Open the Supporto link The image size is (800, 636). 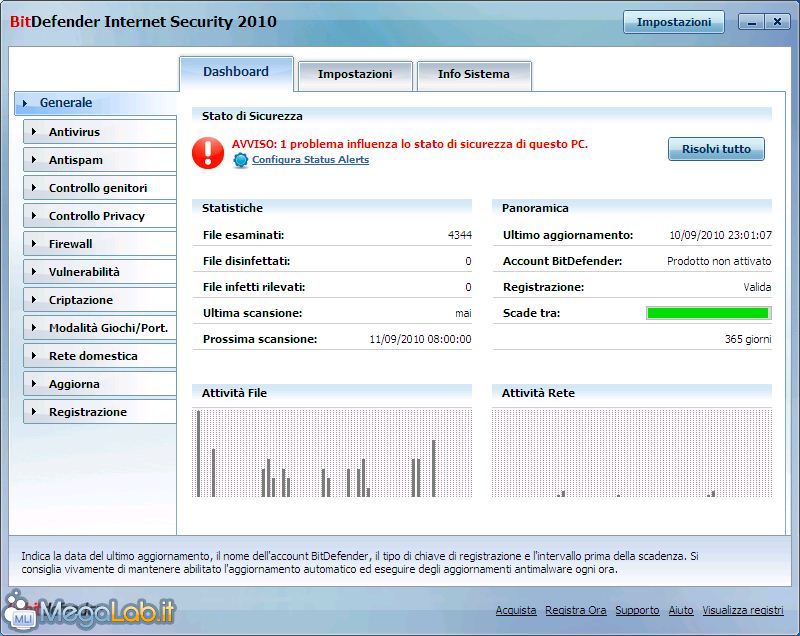pos(637,610)
